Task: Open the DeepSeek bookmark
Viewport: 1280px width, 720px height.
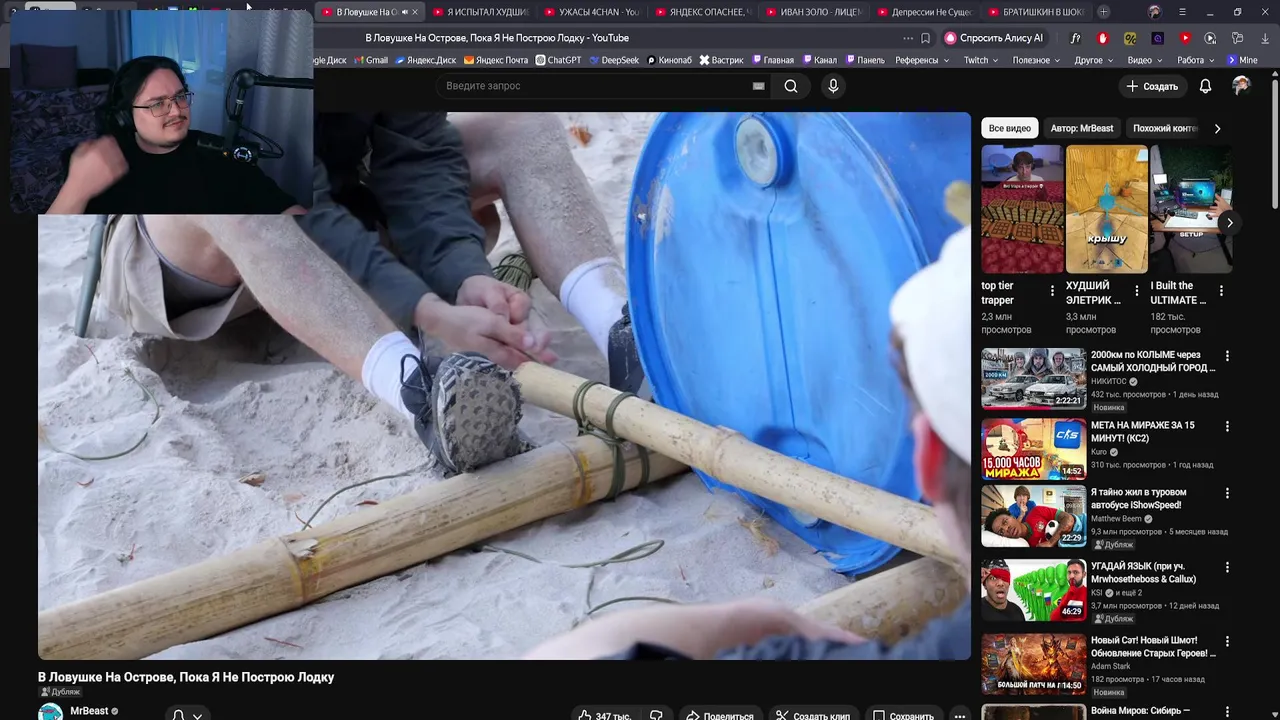Action: point(614,60)
